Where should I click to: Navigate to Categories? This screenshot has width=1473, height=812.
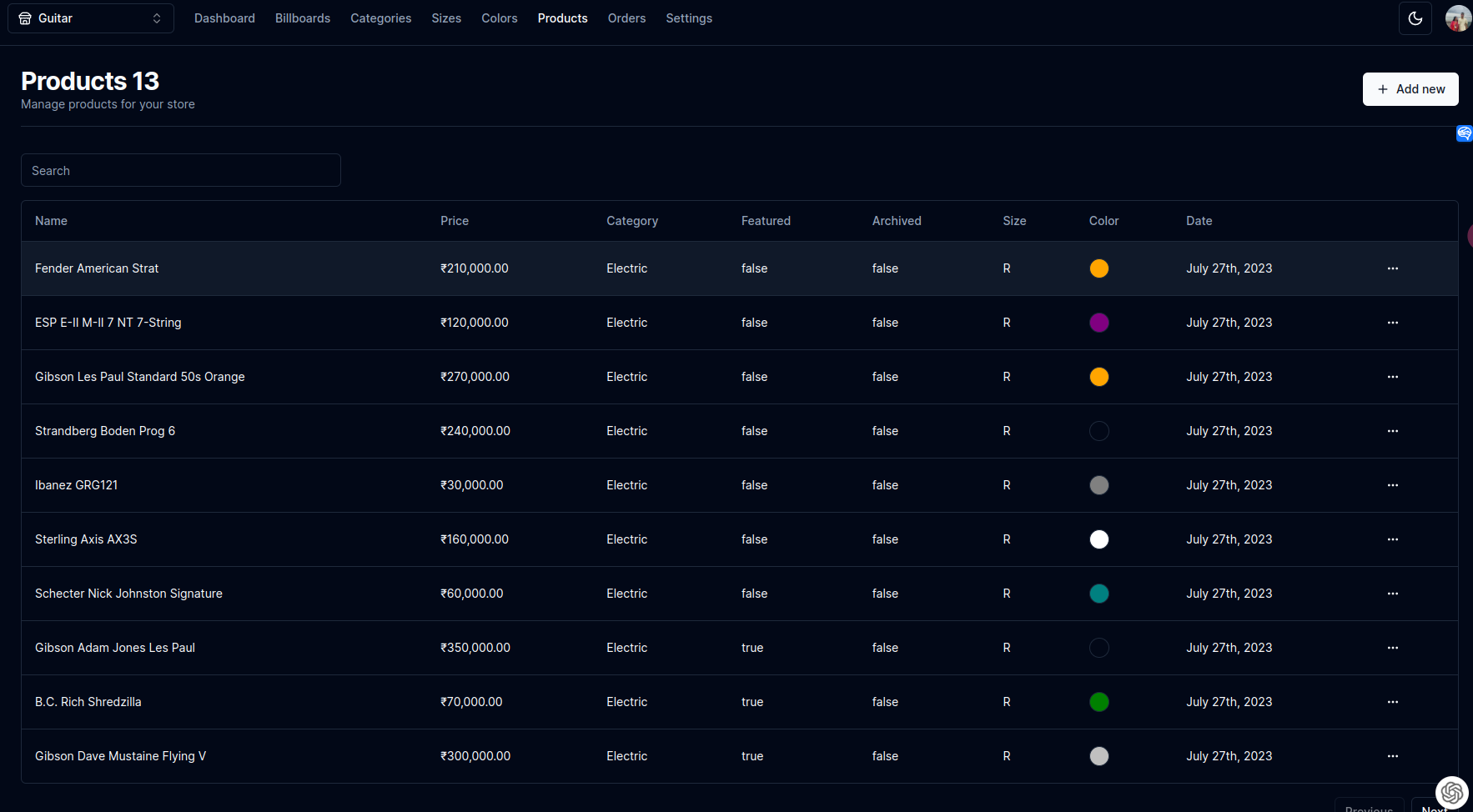[x=380, y=18]
